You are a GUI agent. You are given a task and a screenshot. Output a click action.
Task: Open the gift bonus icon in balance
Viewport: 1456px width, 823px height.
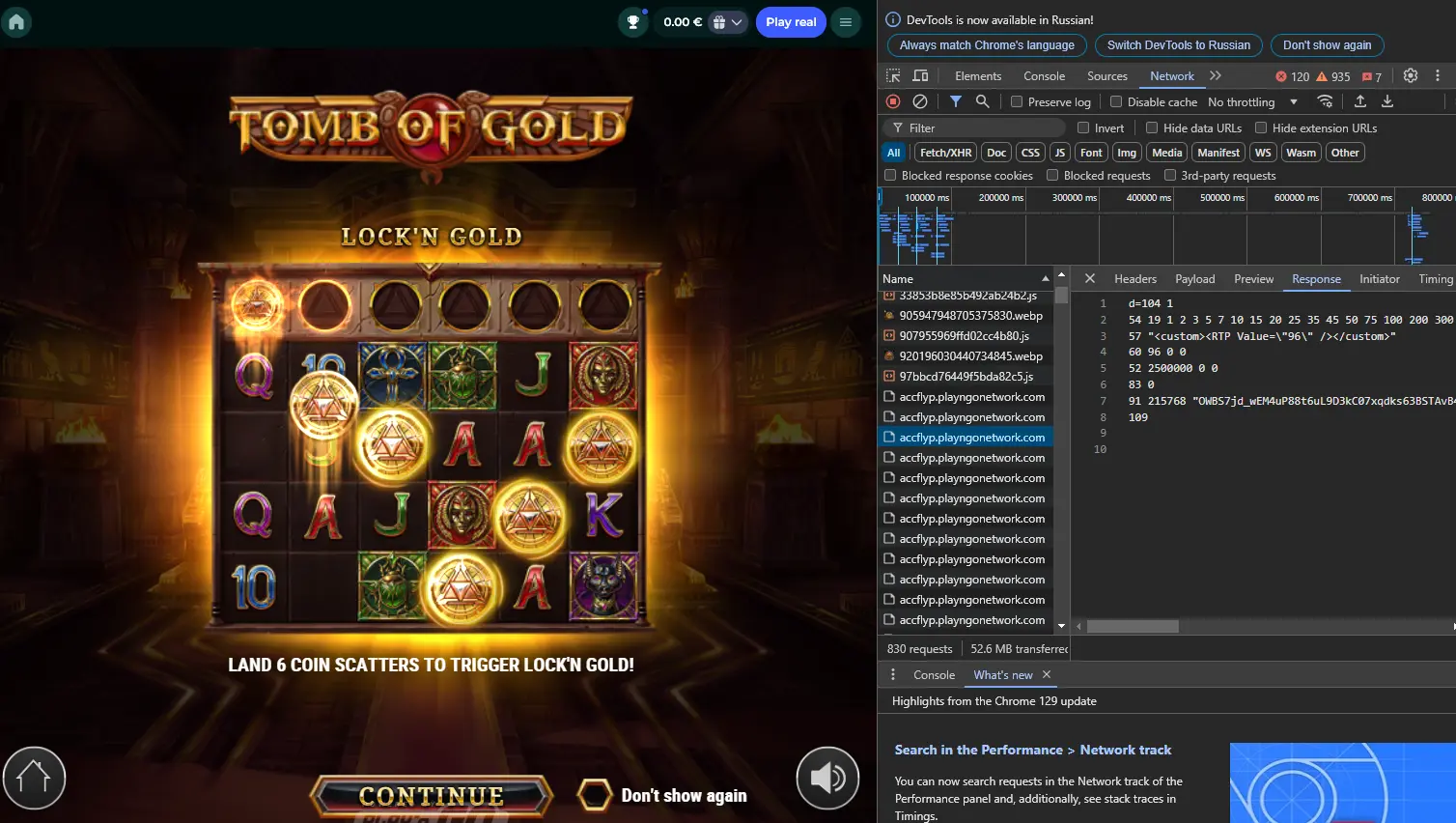(x=719, y=22)
